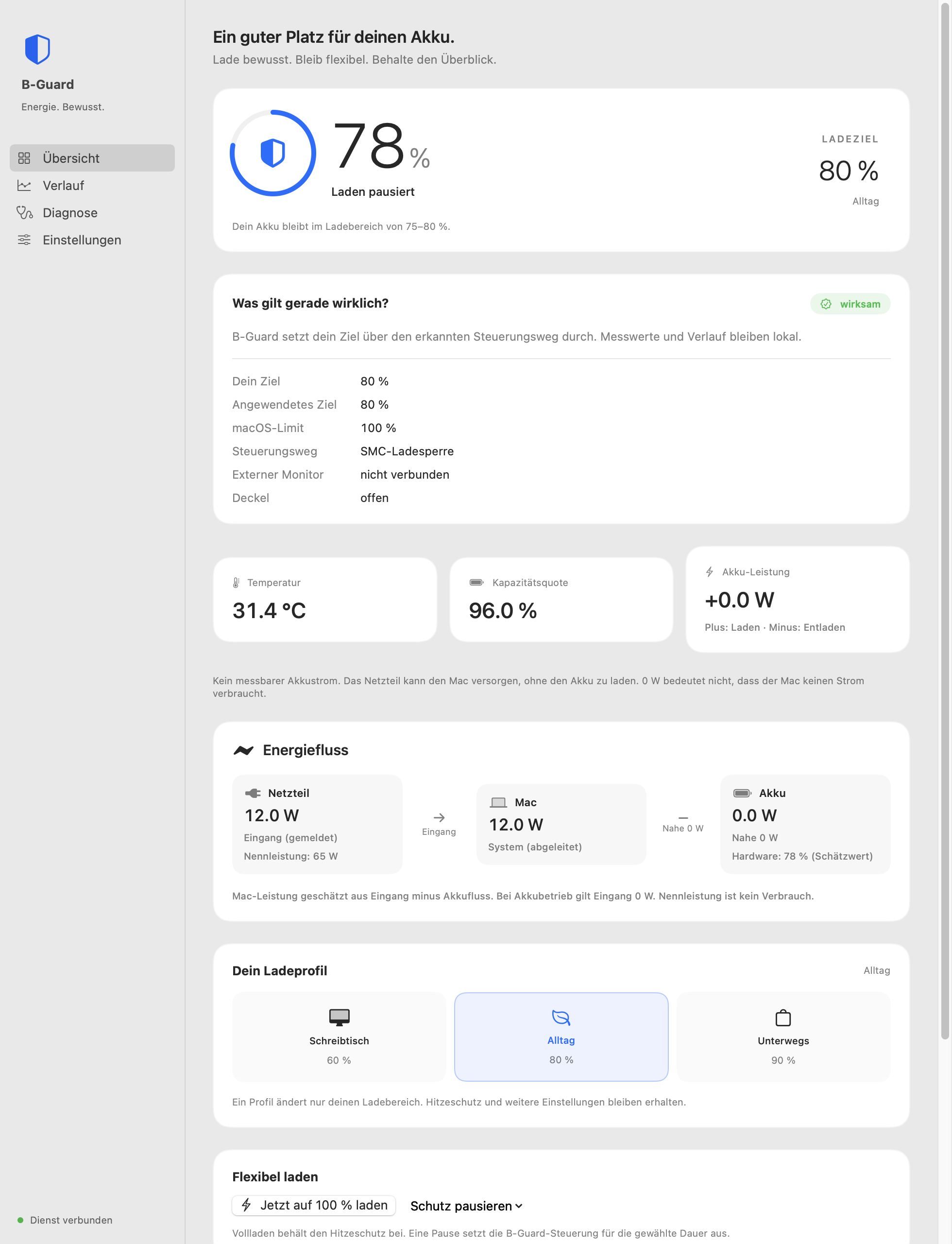Click the wirksam checkmark badge icon
This screenshot has height=1244, width=952.
click(826, 304)
